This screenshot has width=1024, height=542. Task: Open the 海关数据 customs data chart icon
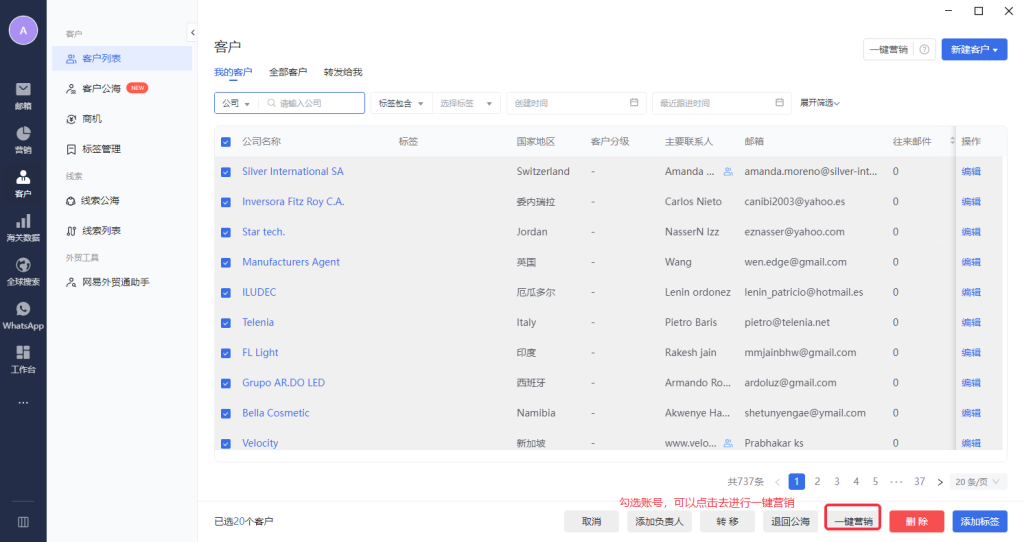click(x=23, y=222)
